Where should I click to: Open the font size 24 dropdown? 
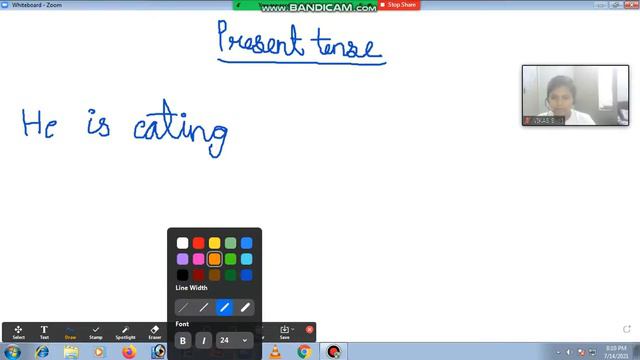(x=234, y=340)
